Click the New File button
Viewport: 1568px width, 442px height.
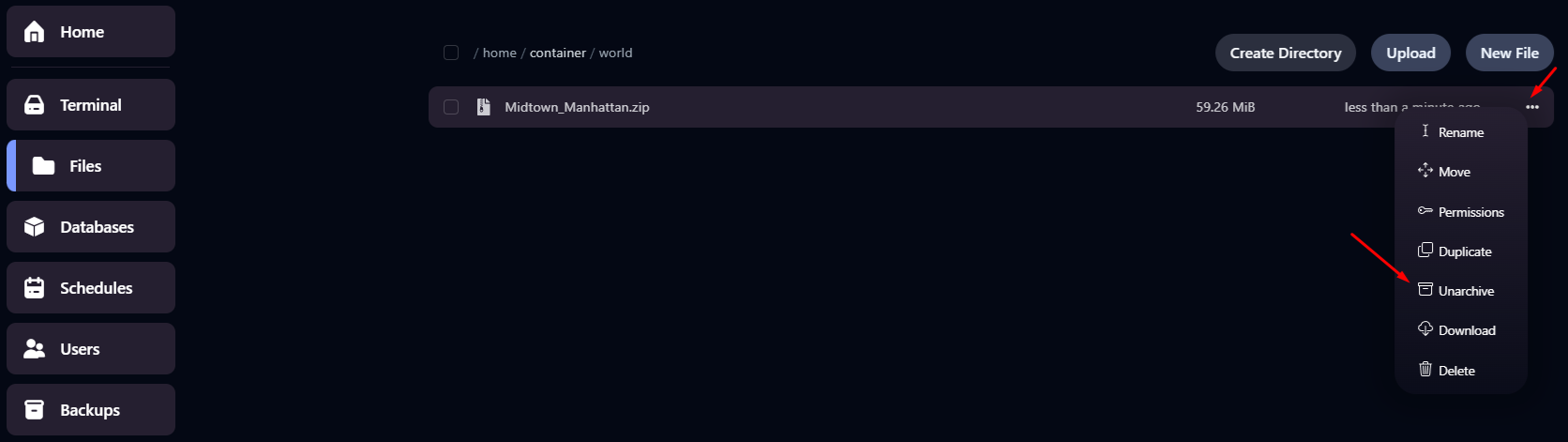(x=1509, y=53)
